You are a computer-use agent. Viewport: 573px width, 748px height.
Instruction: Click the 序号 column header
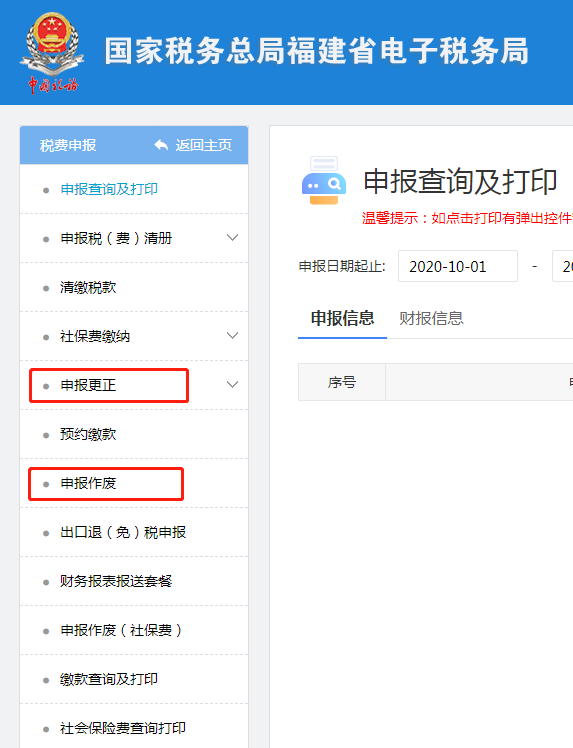point(342,382)
